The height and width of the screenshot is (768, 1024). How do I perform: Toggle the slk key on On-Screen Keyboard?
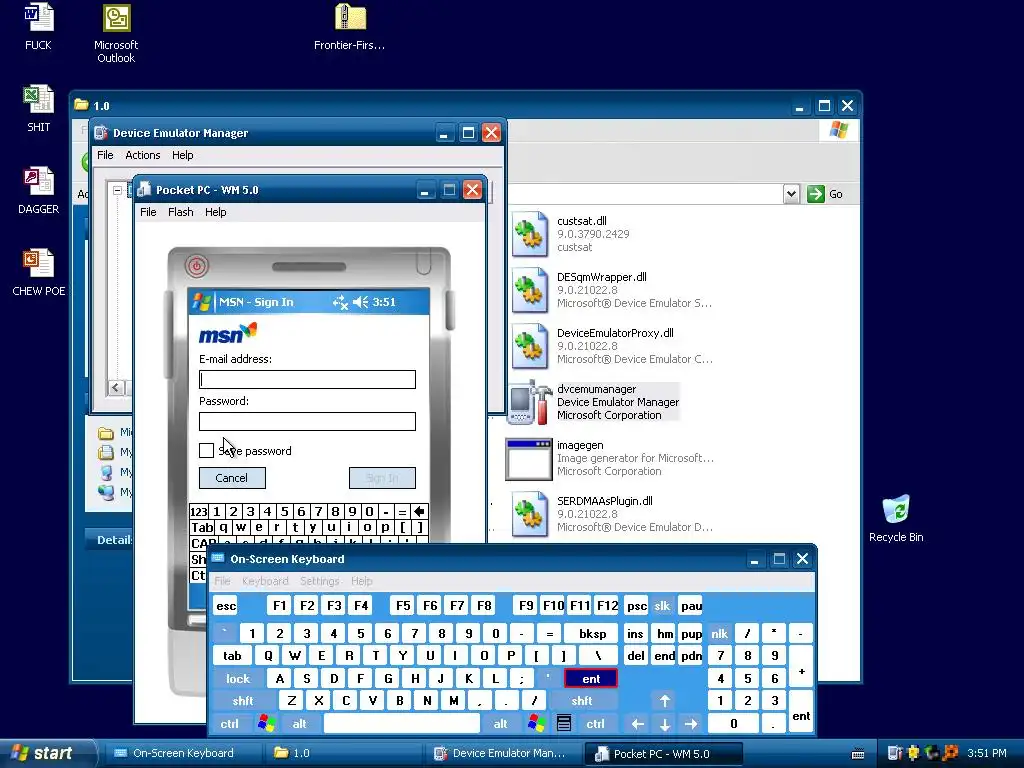[x=662, y=606]
